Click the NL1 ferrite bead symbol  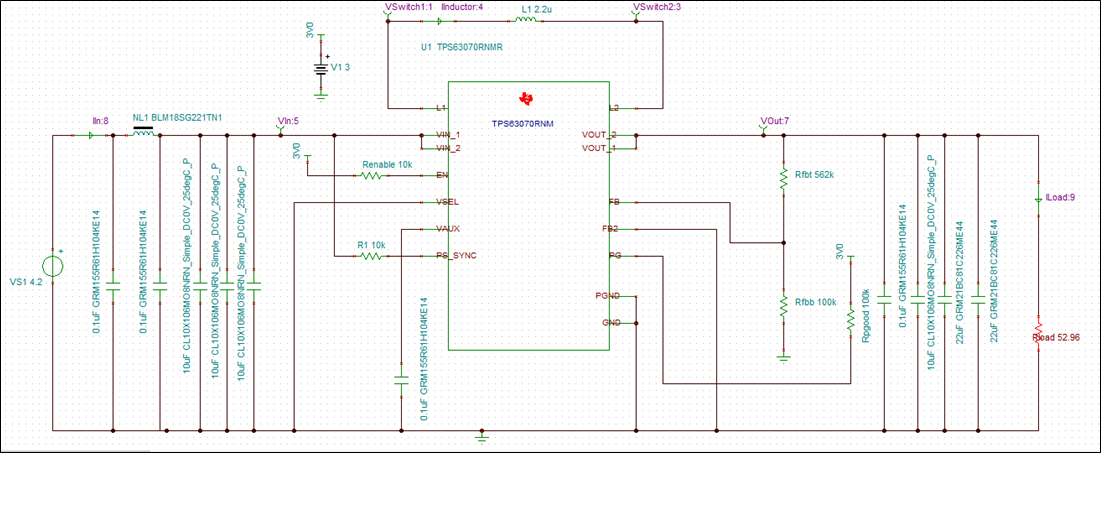(x=144, y=133)
